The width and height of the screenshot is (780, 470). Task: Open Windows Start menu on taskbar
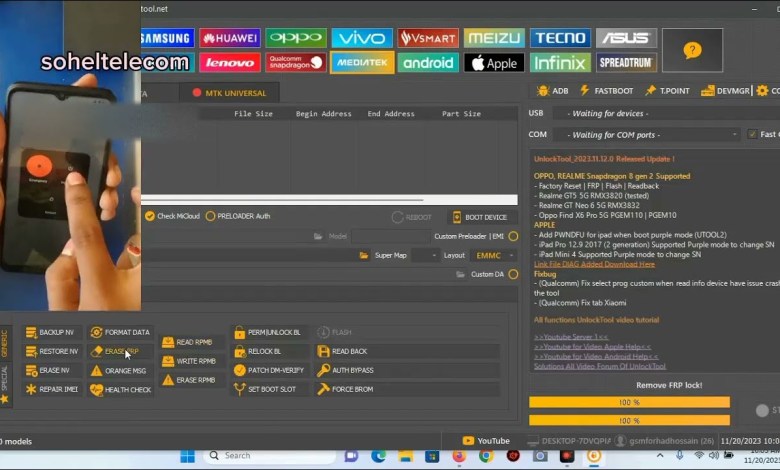[x=188, y=456]
